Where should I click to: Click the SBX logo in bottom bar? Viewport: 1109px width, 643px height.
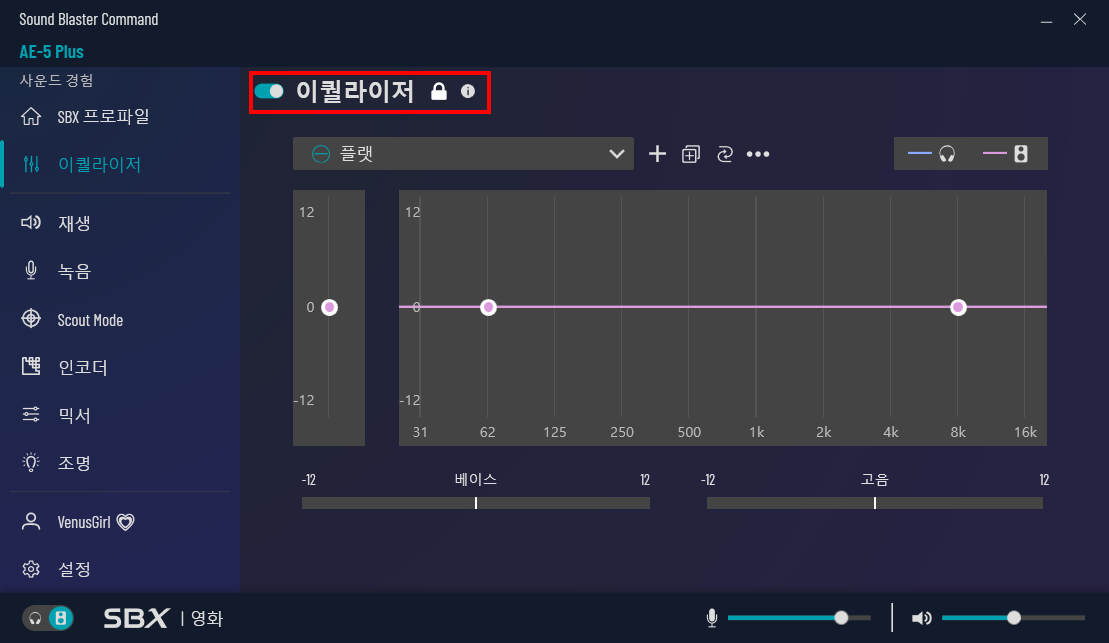point(136,618)
